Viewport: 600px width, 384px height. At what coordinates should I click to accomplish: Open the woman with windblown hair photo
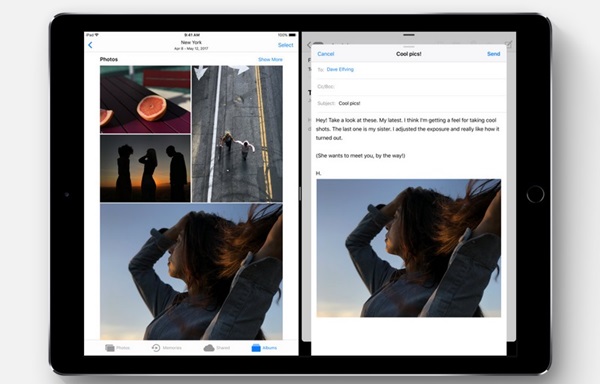tap(191, 272)
